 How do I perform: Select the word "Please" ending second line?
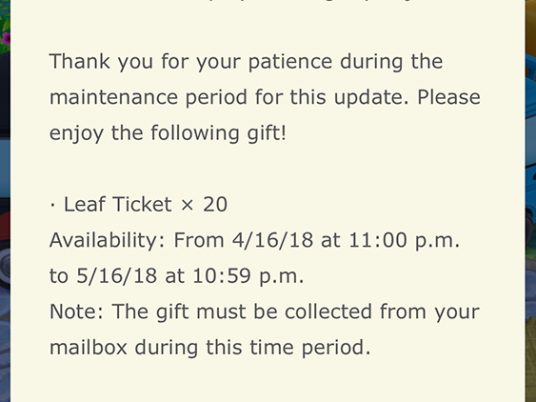(x=449, y=97)
